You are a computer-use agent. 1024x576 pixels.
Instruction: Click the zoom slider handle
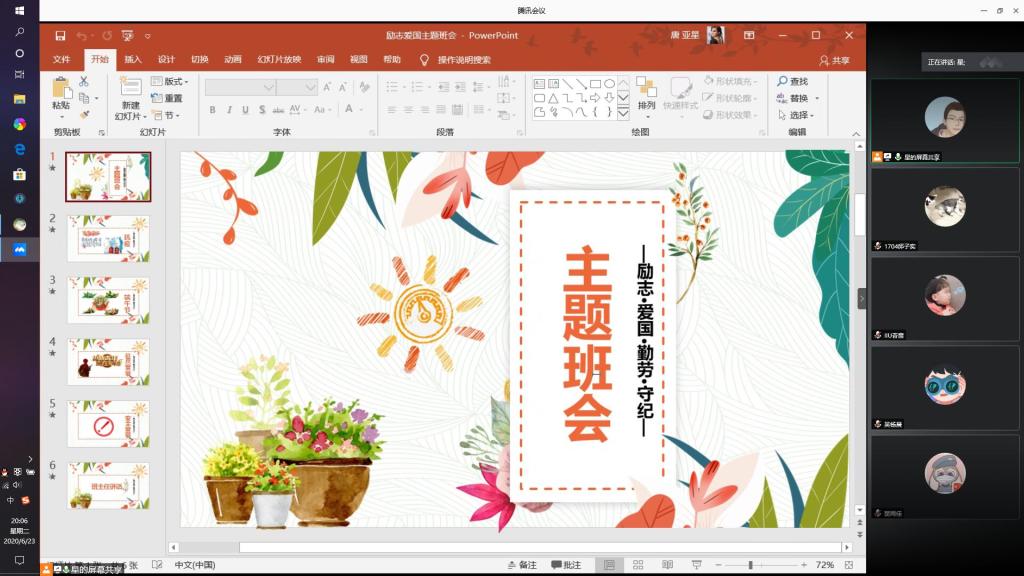(750, 565)
